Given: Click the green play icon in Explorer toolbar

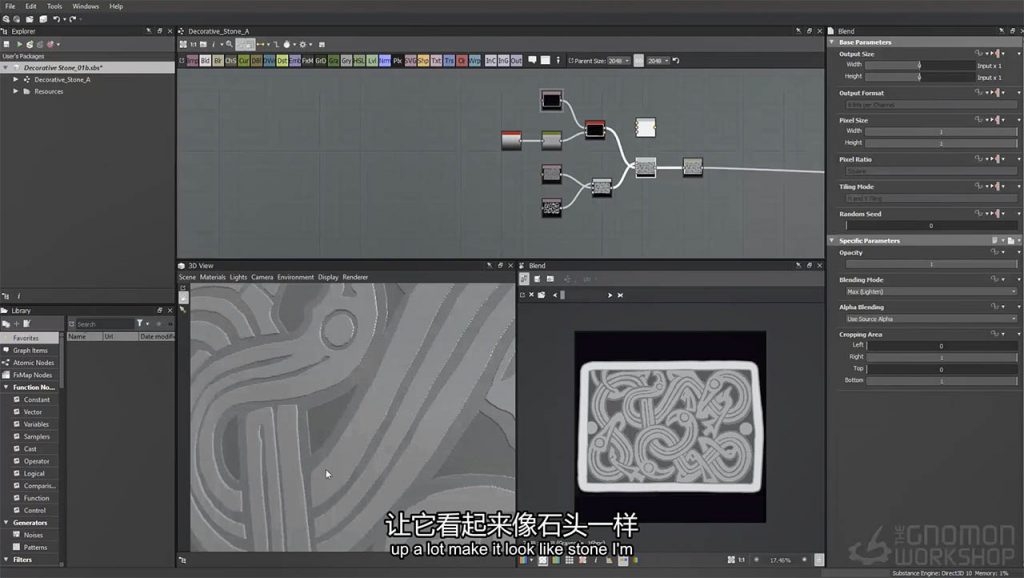Looking at the screenshot, I should (20, 44).
